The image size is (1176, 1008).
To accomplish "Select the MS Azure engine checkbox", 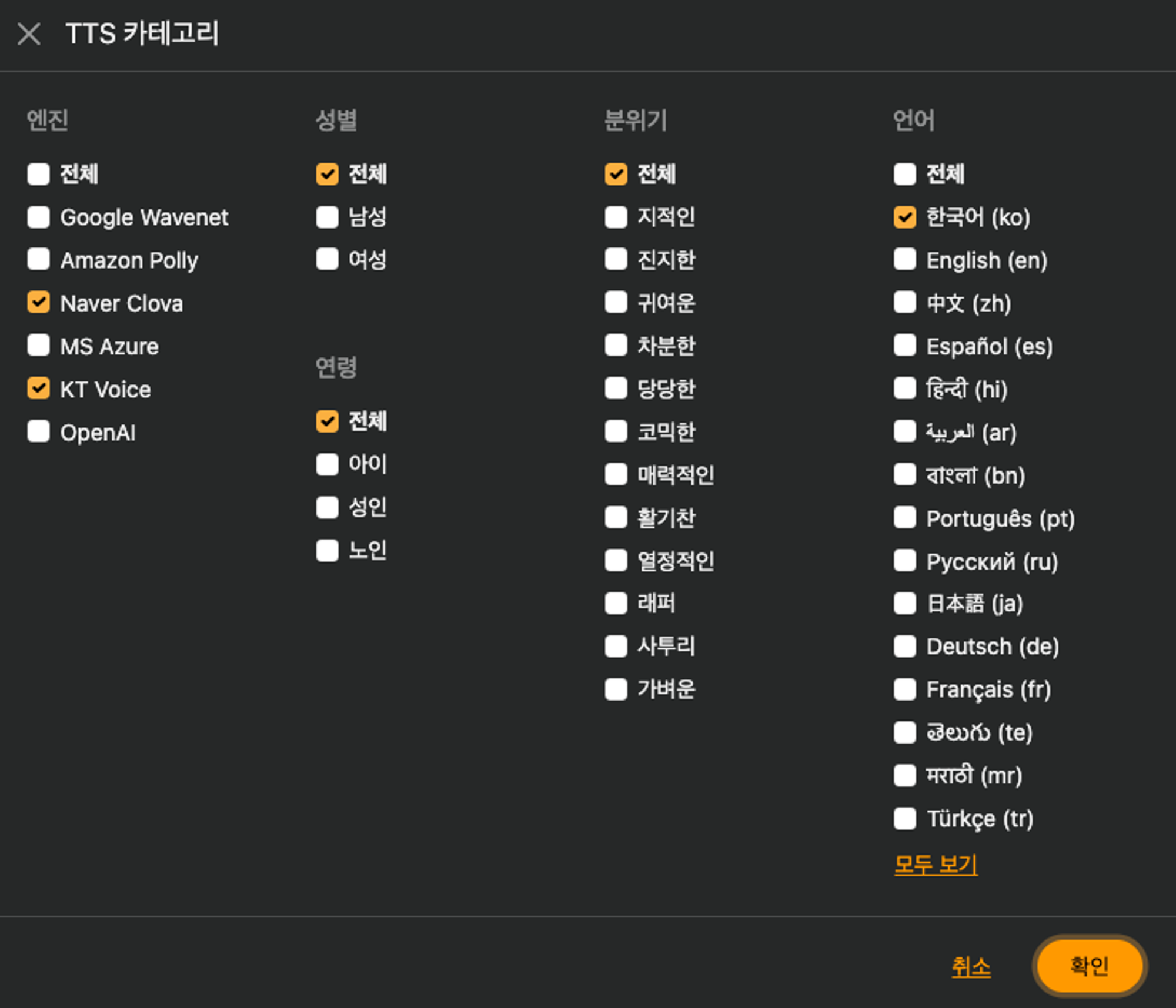I will click(38, 346).
